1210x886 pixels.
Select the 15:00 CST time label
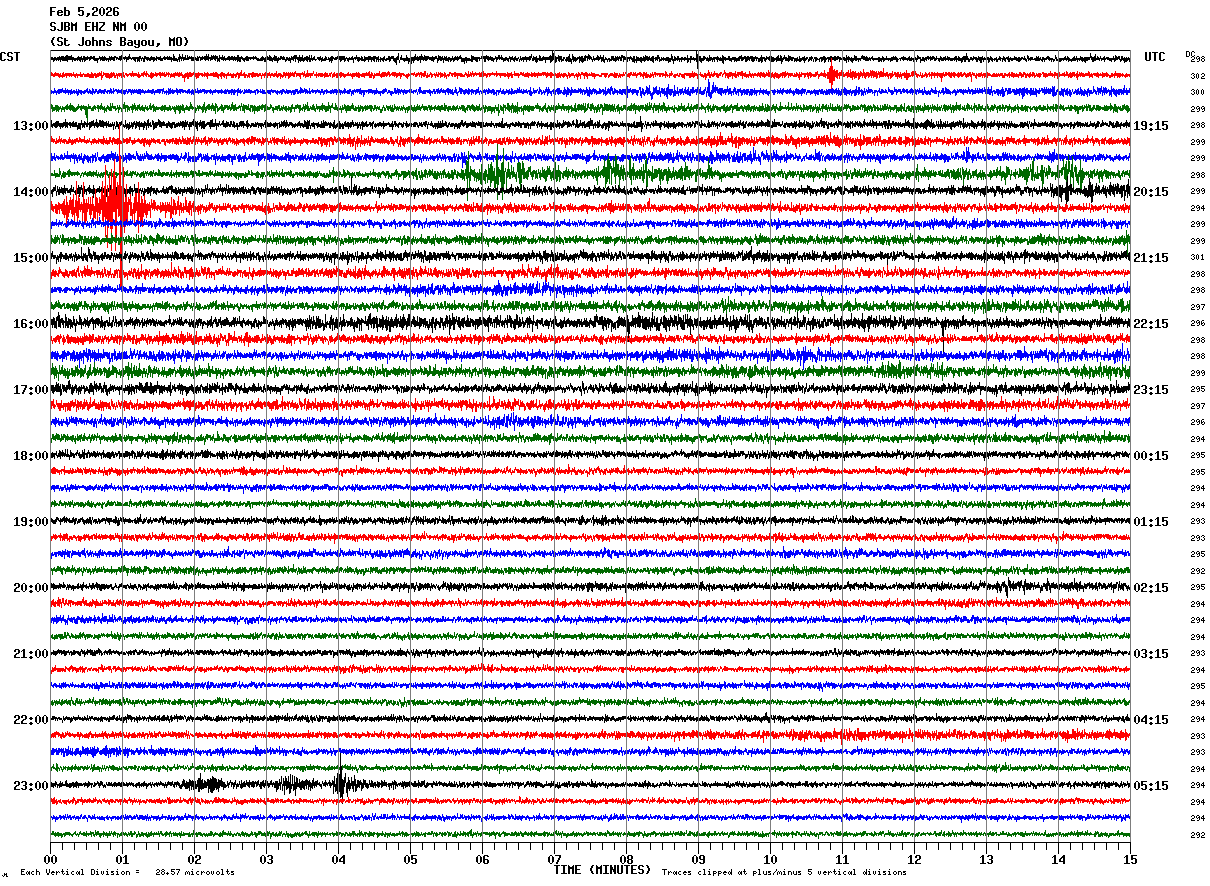(x=31, y=258)
